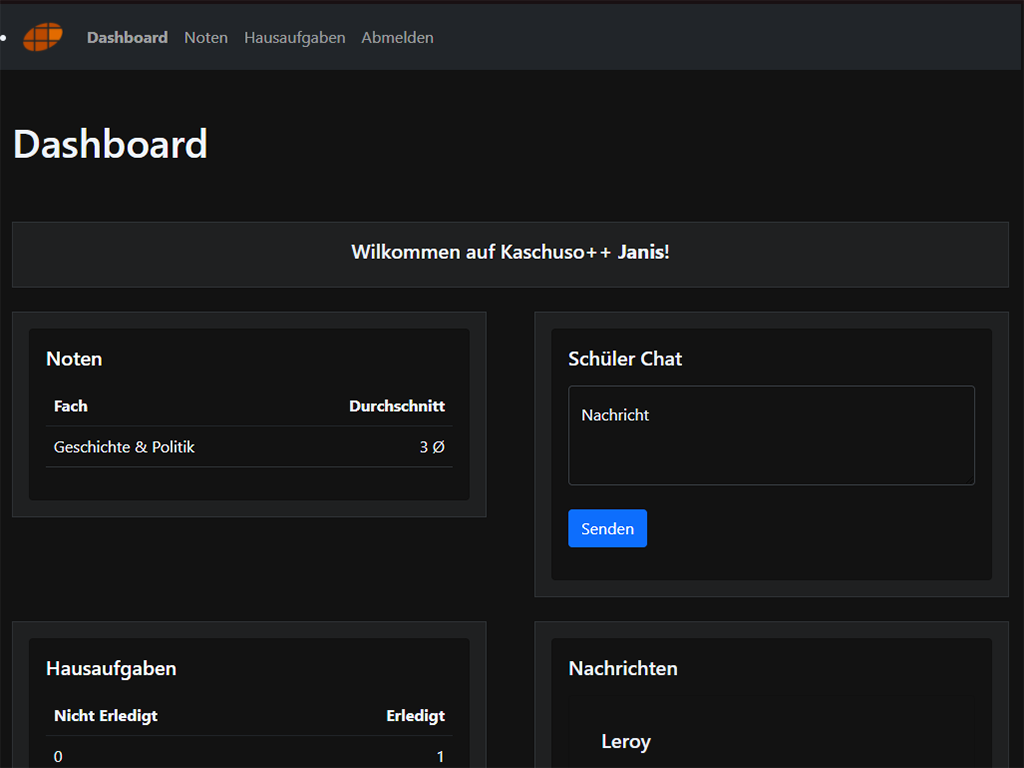
Task: Click the Noten card title
Action: tap(74, 359)
